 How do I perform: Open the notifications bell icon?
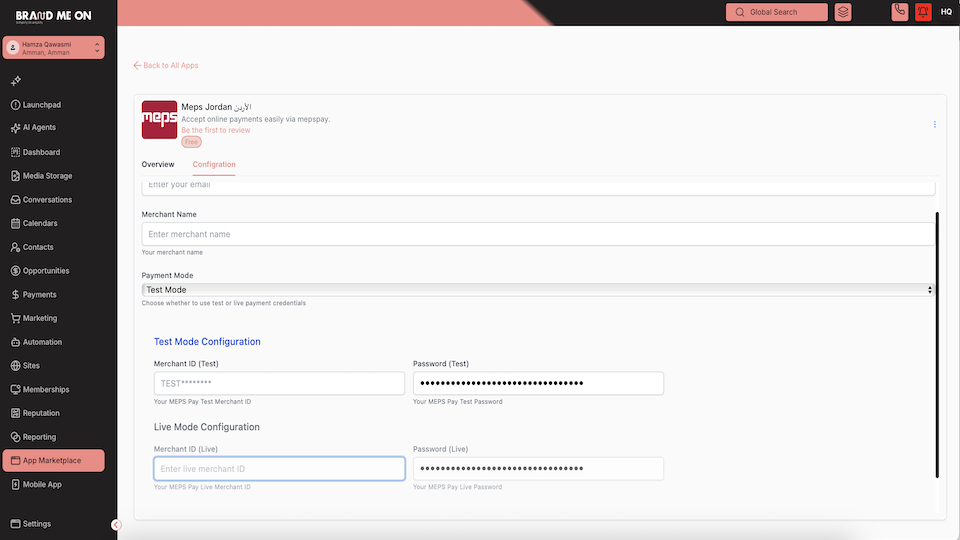(x=923, y=12)
